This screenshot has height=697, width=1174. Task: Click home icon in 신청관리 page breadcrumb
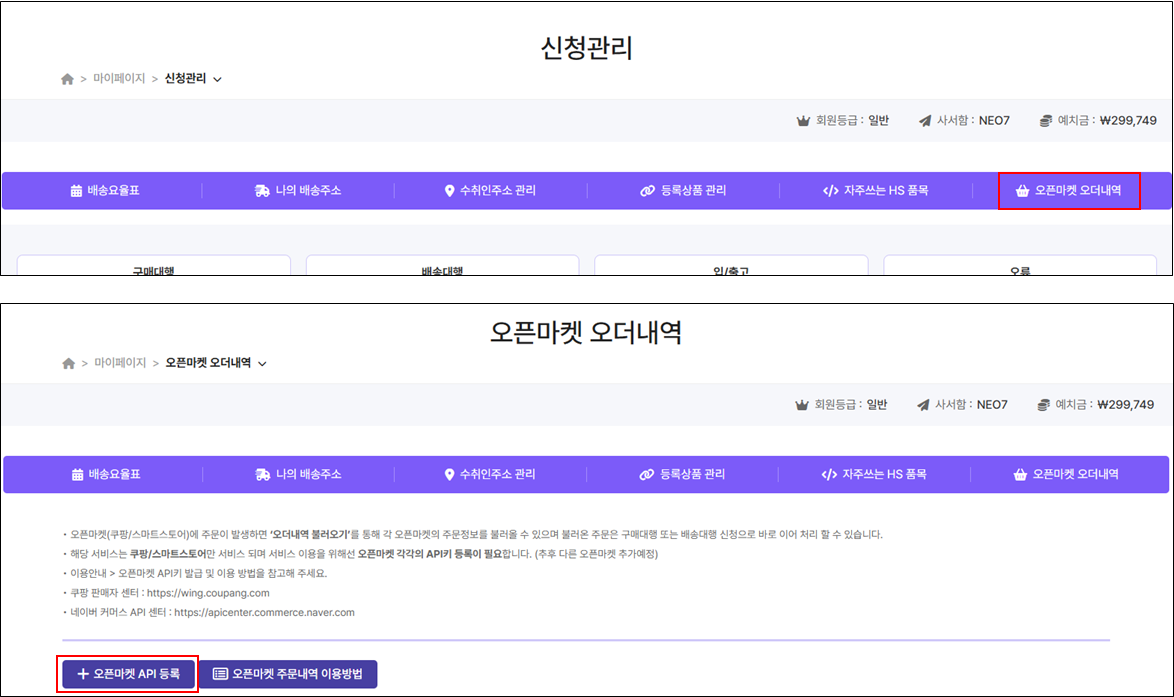67,79
